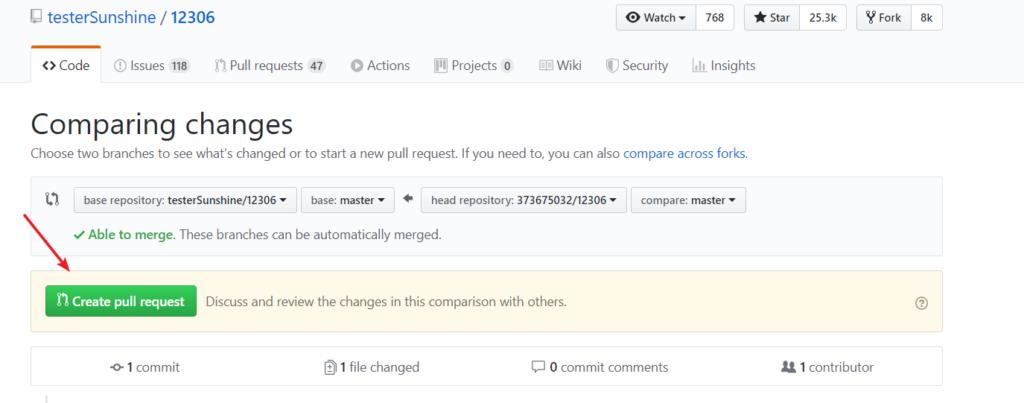Expand head repository 373675032/12306 dropdown

click(524, 200)
